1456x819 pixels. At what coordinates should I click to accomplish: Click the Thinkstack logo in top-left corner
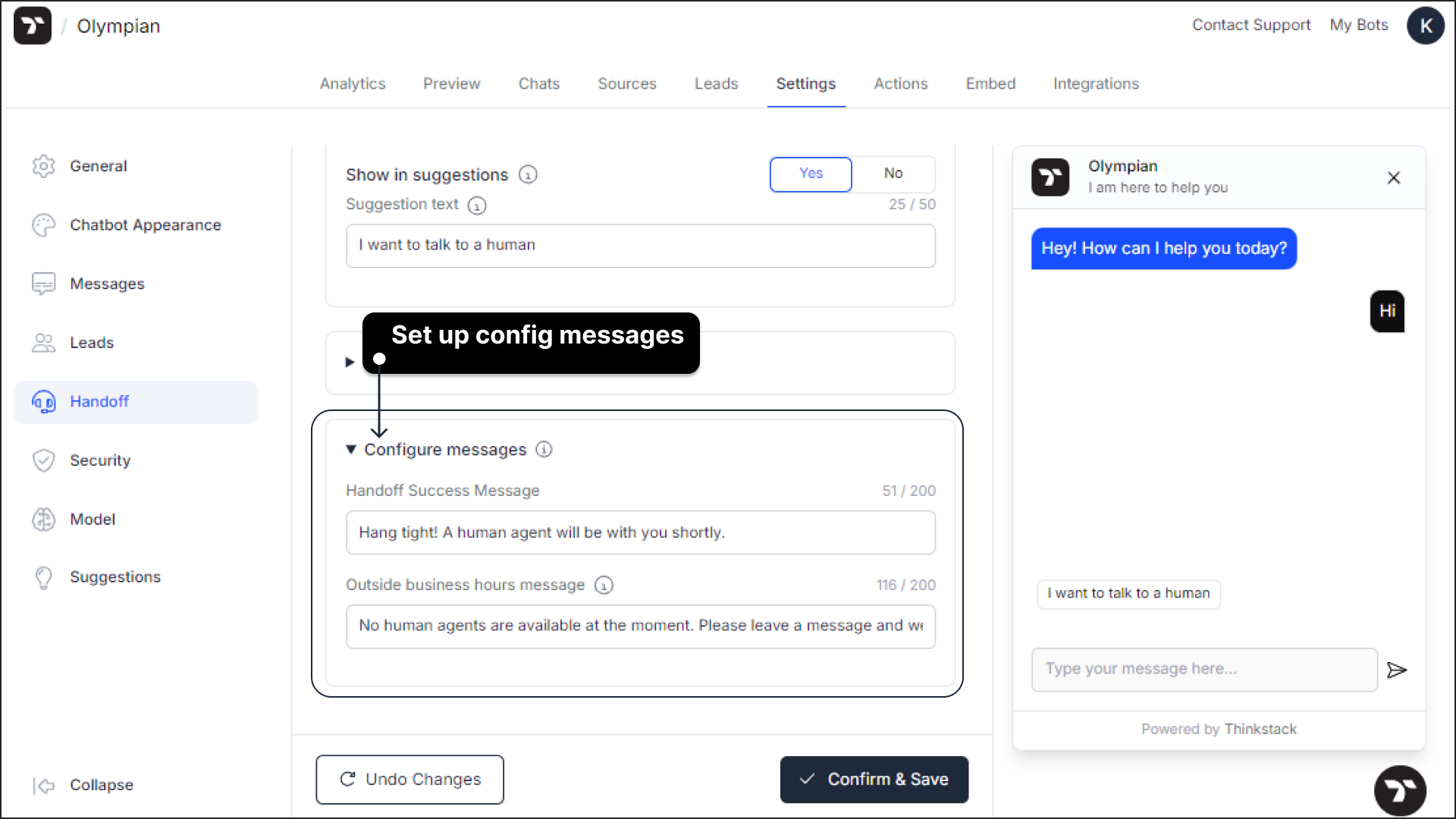tap(33, 26)
